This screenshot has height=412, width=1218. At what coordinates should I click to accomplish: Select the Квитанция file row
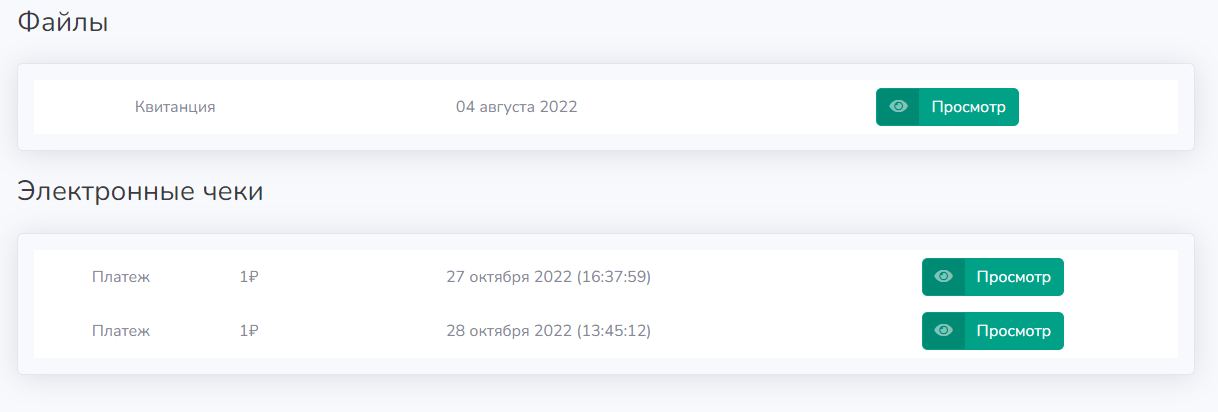click(606, 107)
